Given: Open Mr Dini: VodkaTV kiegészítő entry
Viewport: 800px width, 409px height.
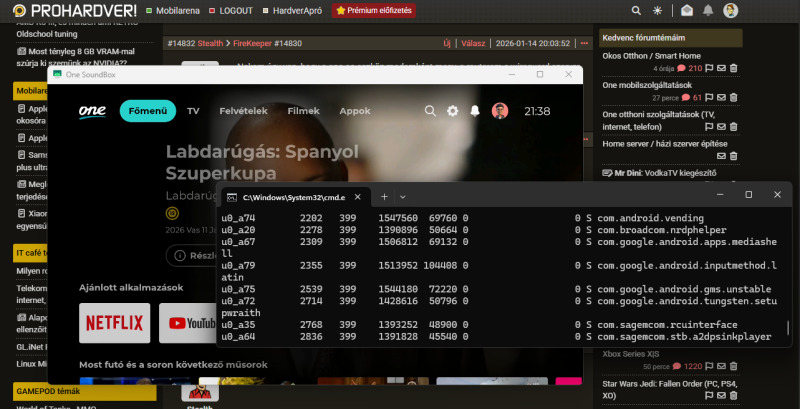Looking at the screenshot, I should (x=660, y=173).
